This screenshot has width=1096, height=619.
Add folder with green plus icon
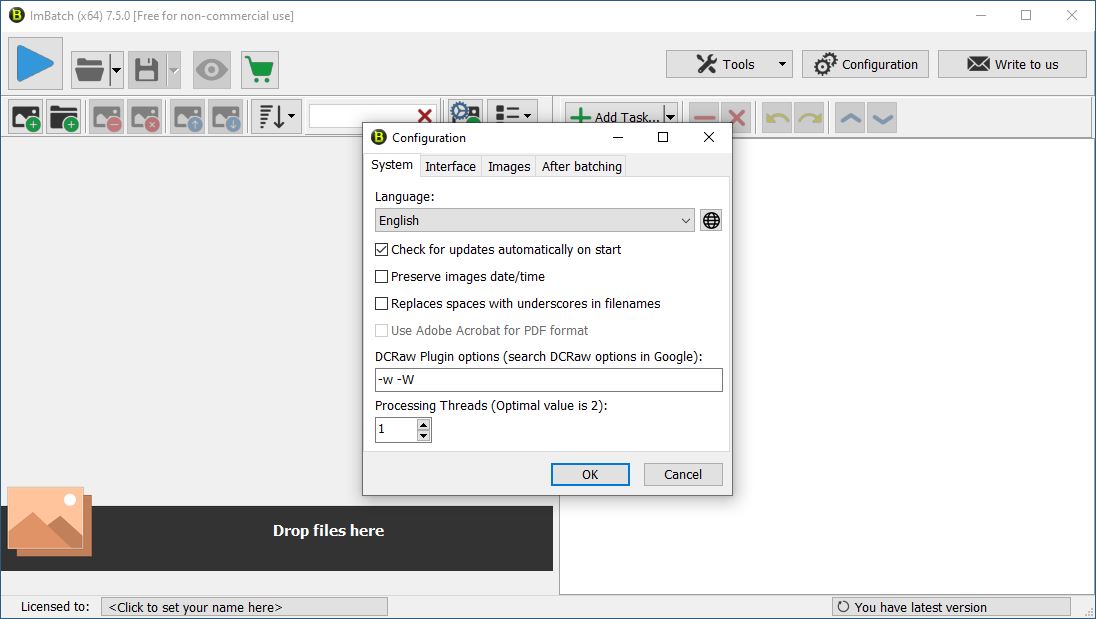(x=64, y=117)
